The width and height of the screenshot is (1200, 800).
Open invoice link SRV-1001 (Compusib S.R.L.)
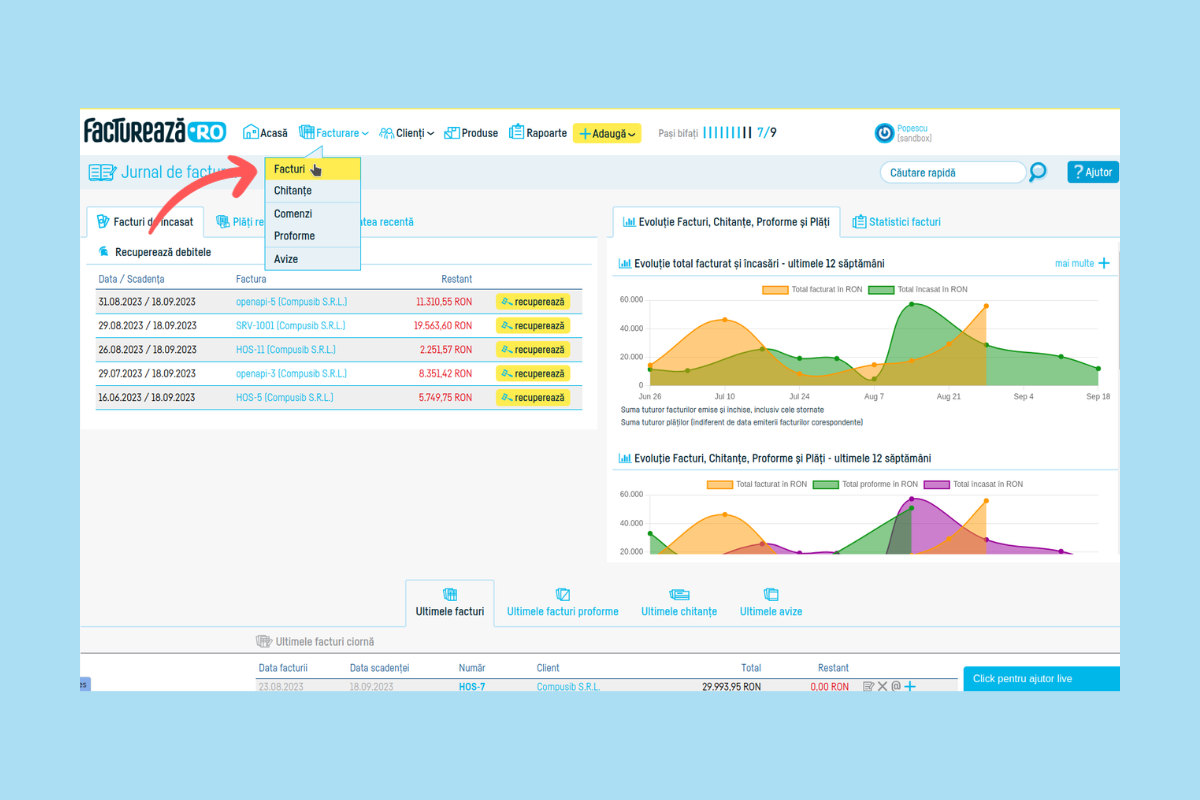pyautogui.click(x=291, y=325)
